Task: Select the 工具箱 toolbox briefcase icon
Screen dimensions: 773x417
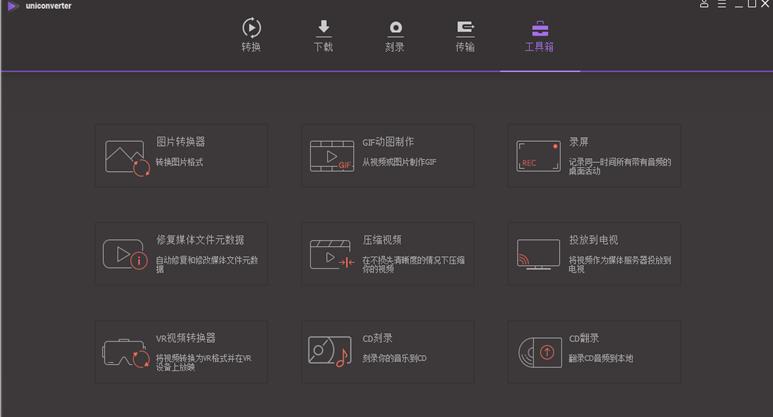Action: 540,29
